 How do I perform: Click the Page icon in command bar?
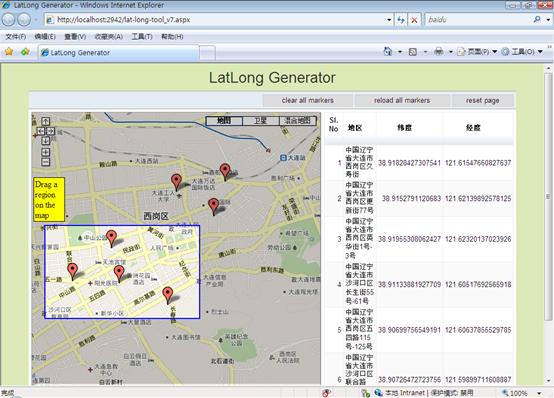[461, 52]
